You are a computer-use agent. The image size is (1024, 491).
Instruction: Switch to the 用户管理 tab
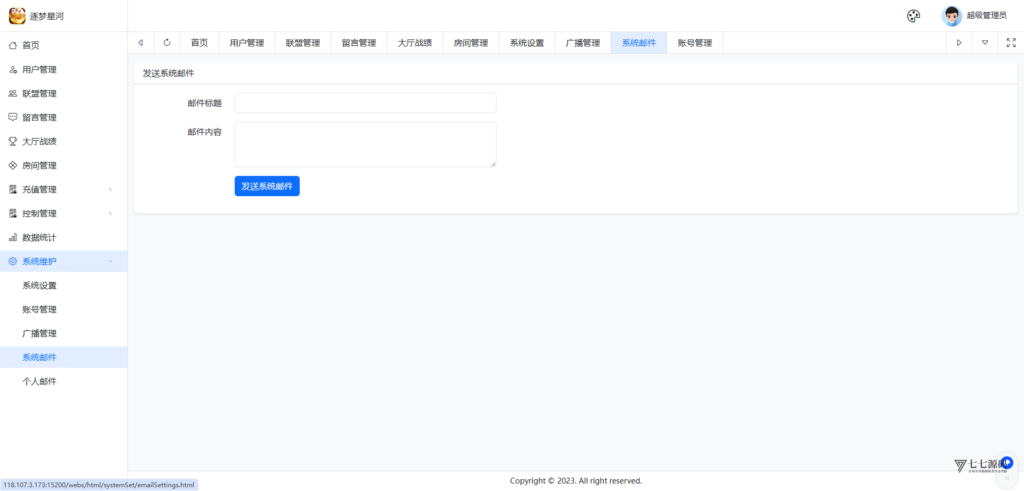[247, 43]
